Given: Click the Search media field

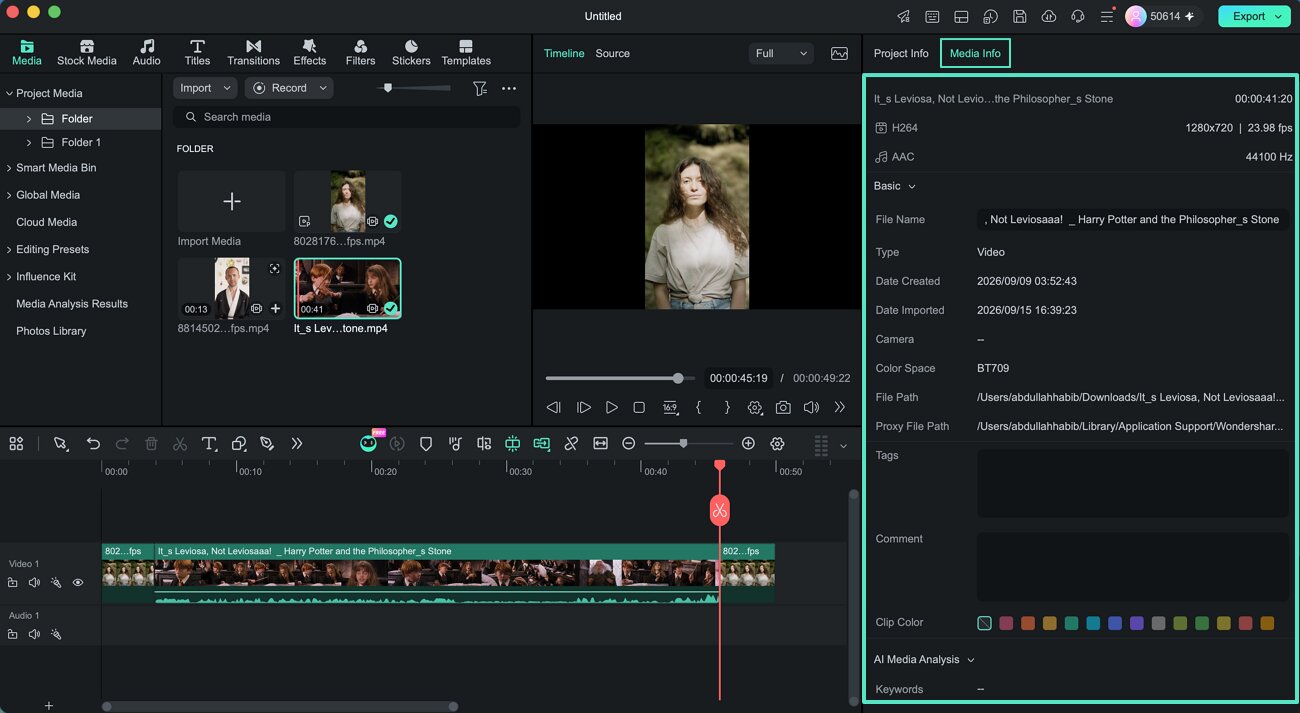Looking at the screenshot, I should point(346,117).
